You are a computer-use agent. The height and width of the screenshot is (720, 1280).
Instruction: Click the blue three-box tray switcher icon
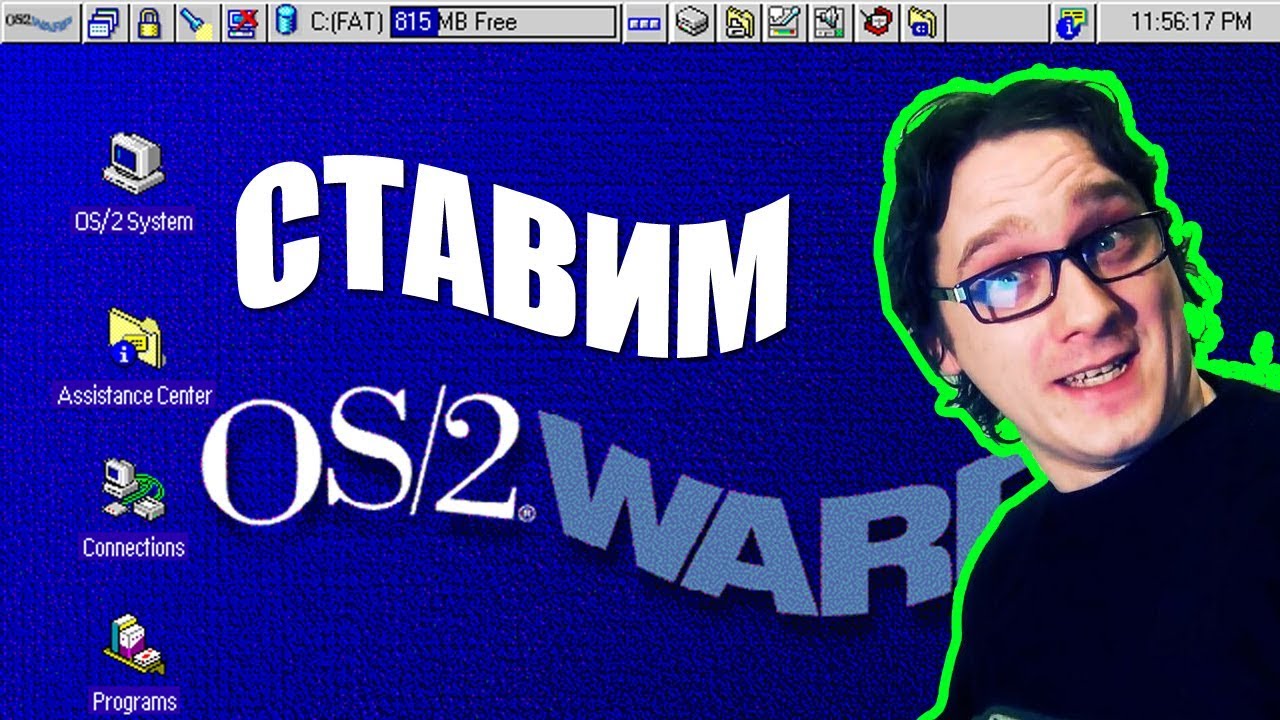(x=644, y=23)
